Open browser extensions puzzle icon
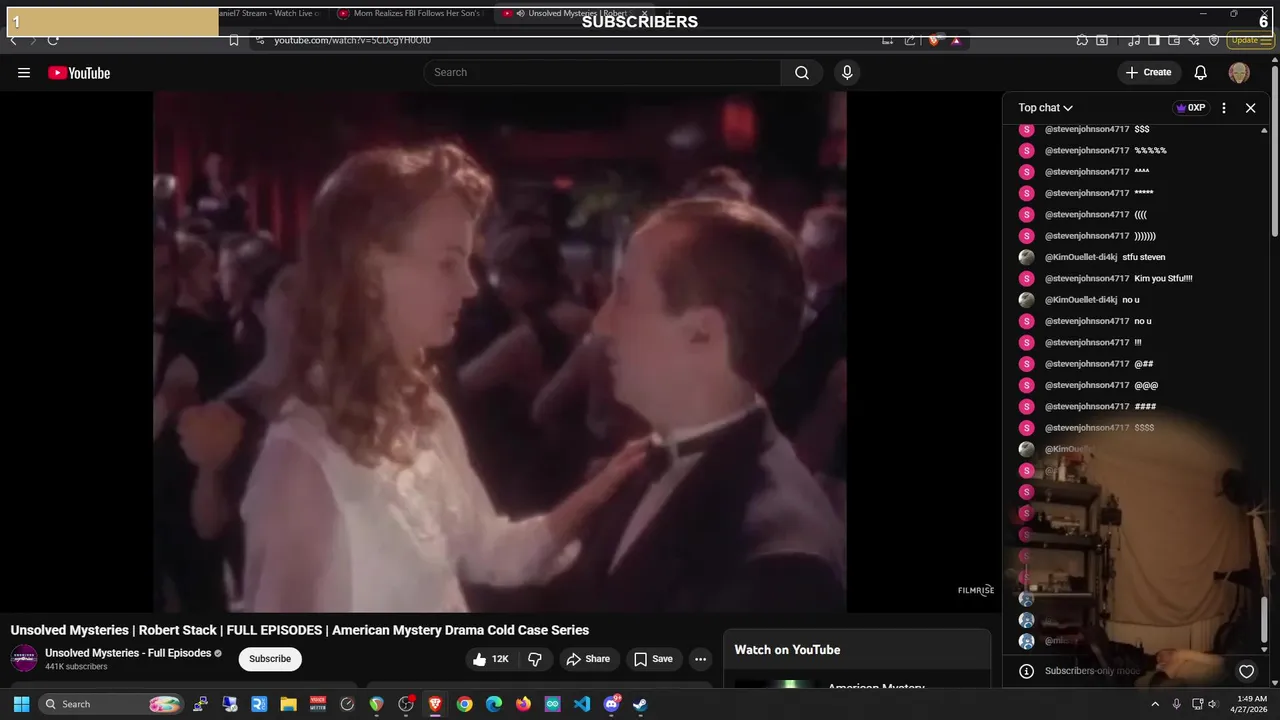Viewport: 1280px width, 720px height. coord(1082,40)
